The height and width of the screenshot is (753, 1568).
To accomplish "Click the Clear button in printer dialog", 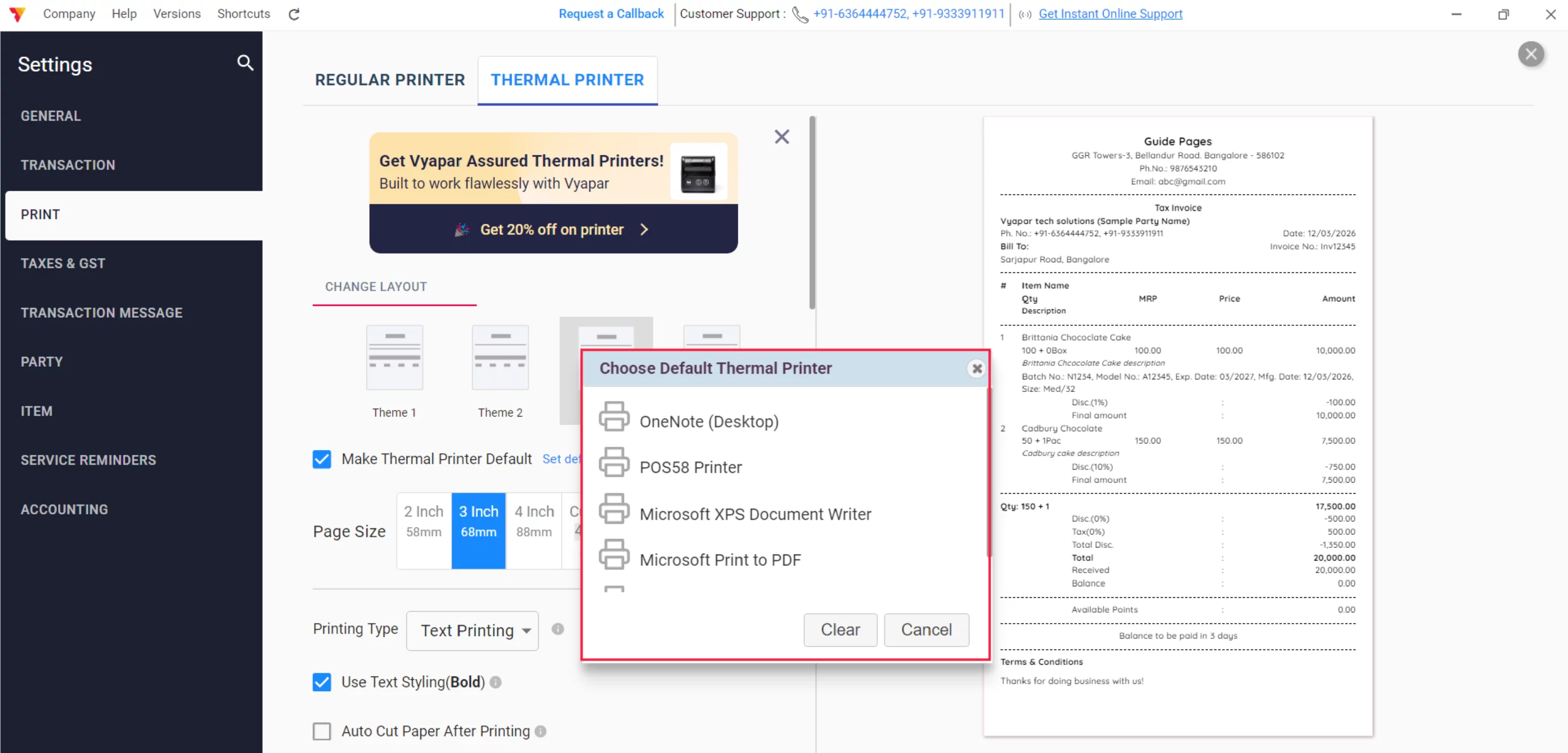I will pos(840,629).
